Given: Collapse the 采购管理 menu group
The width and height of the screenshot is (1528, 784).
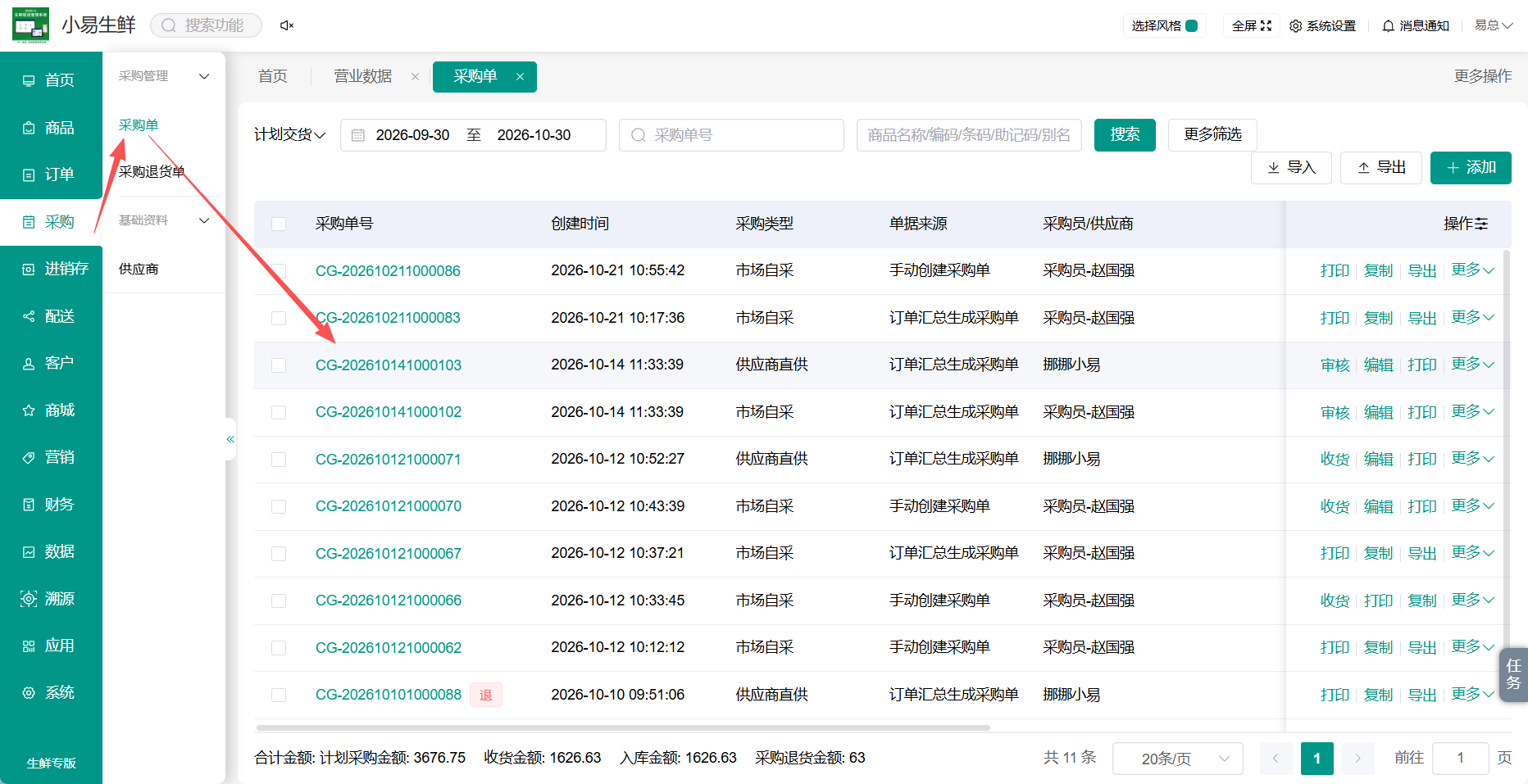Looking at the screenshot, I should (164, 76).
